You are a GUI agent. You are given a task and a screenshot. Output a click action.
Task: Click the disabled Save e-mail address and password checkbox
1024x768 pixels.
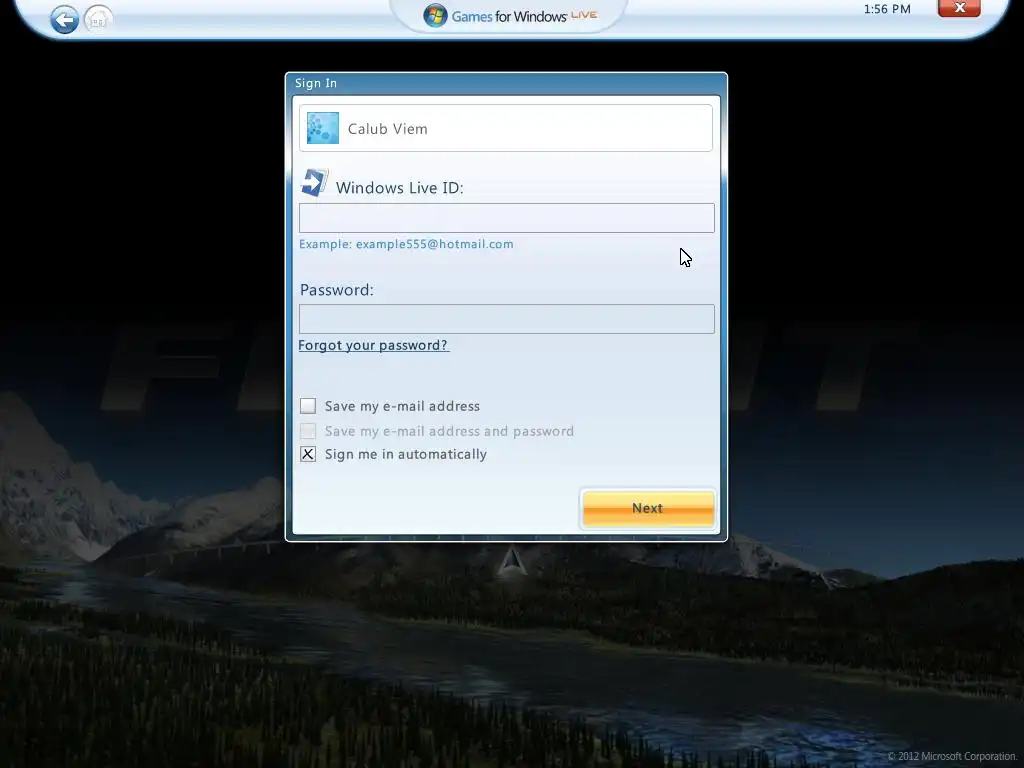(308, 430)
